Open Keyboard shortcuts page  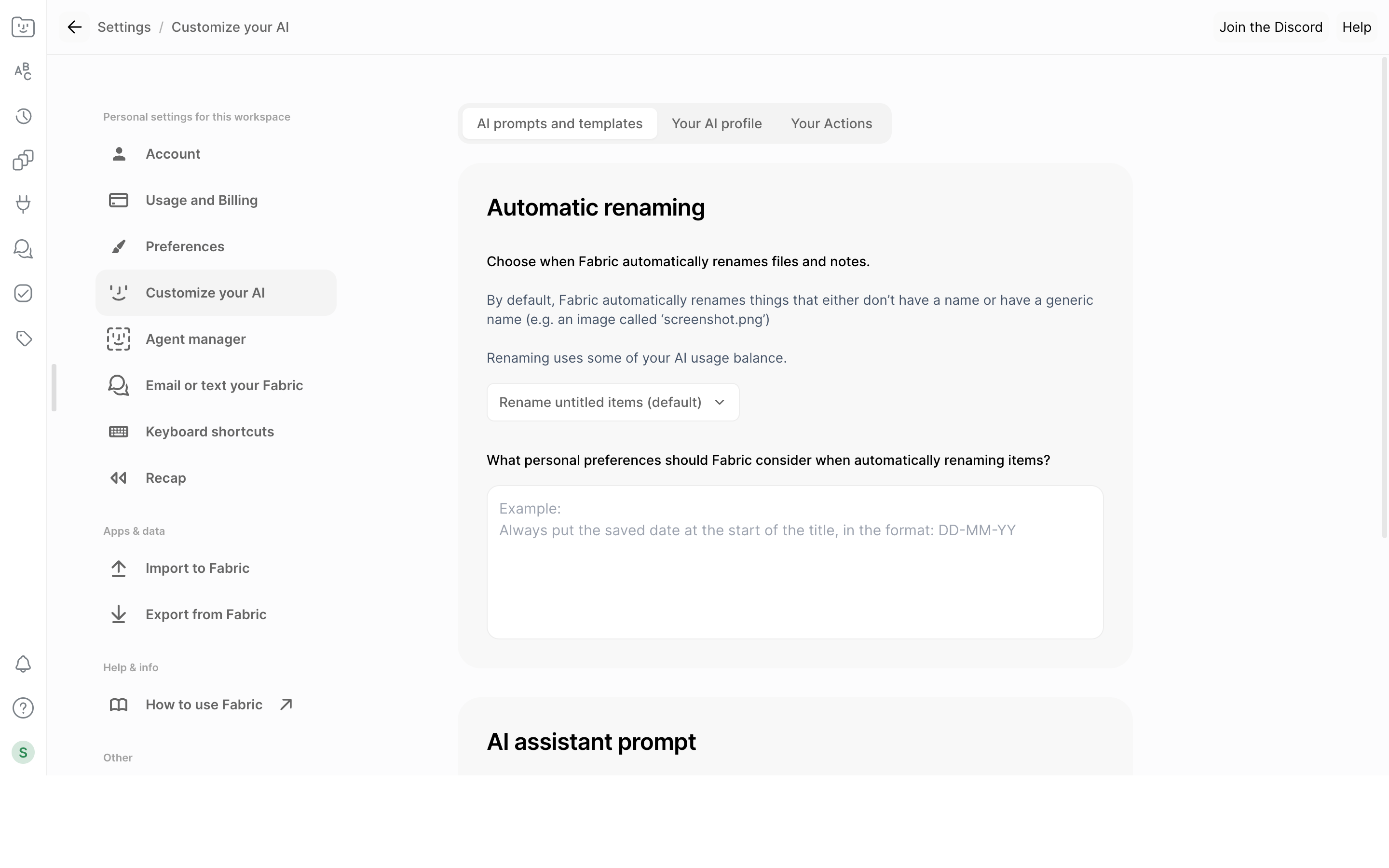point(216,432)
